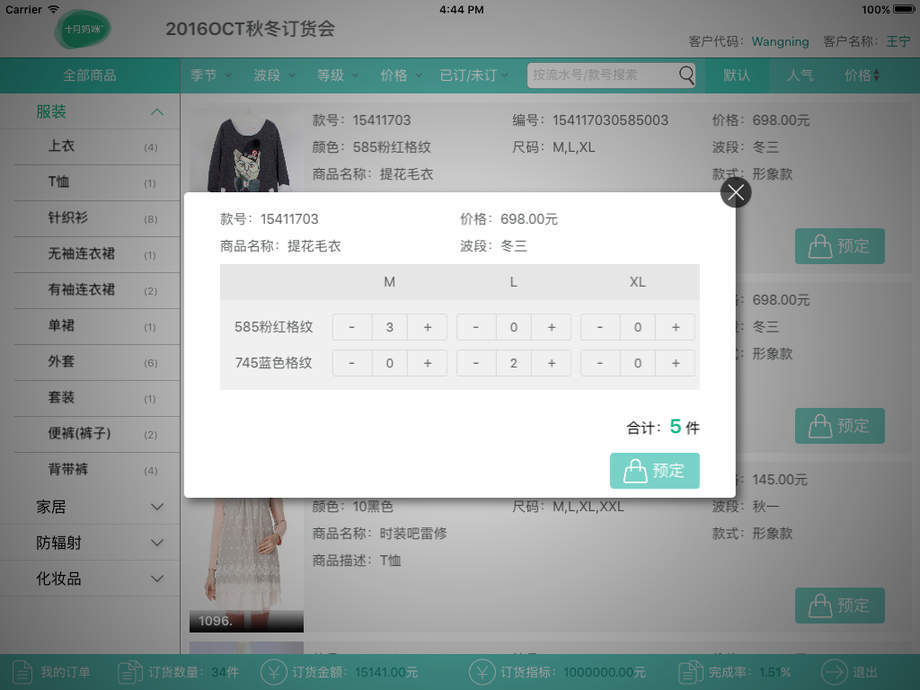Viewport: 920px width, 690px height.
Task: Decrease M quantity for 745蓝色格纹
Action: coord(351,363)
